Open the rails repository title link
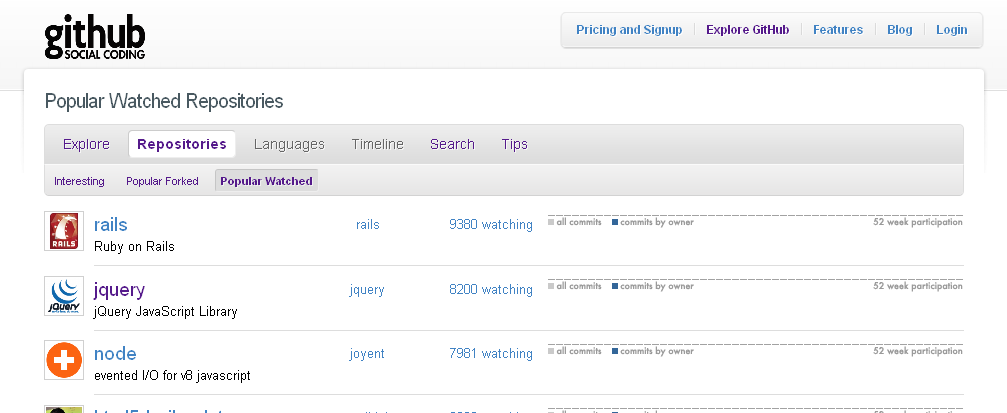The height and width of the screenshot is (413, 1007). 110,224
